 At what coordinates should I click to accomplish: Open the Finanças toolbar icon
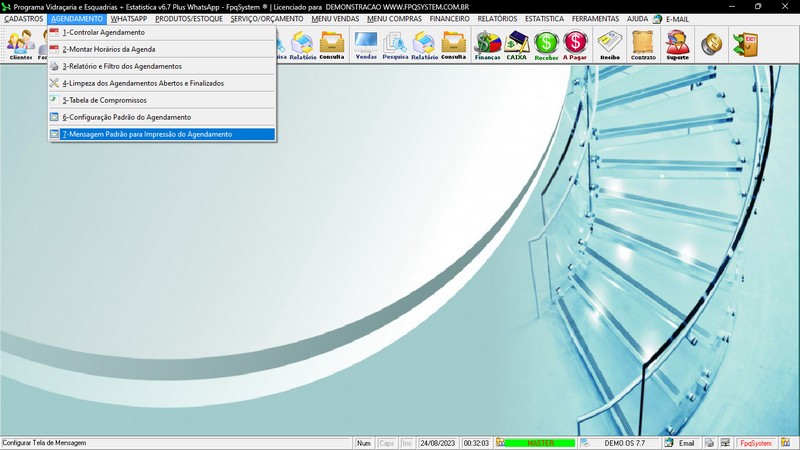point(487,45)
